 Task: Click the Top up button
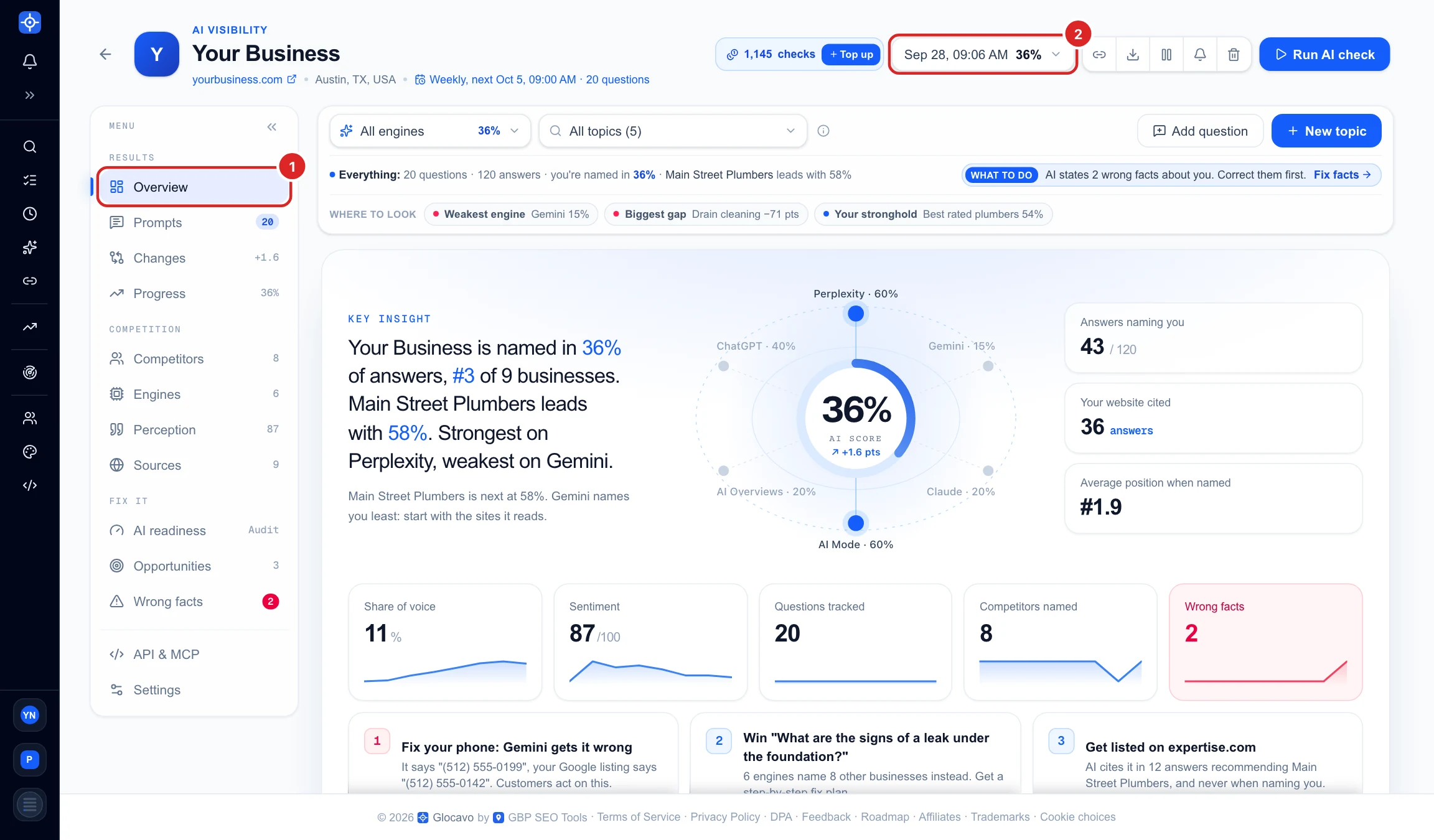click(x=851, y=55)
